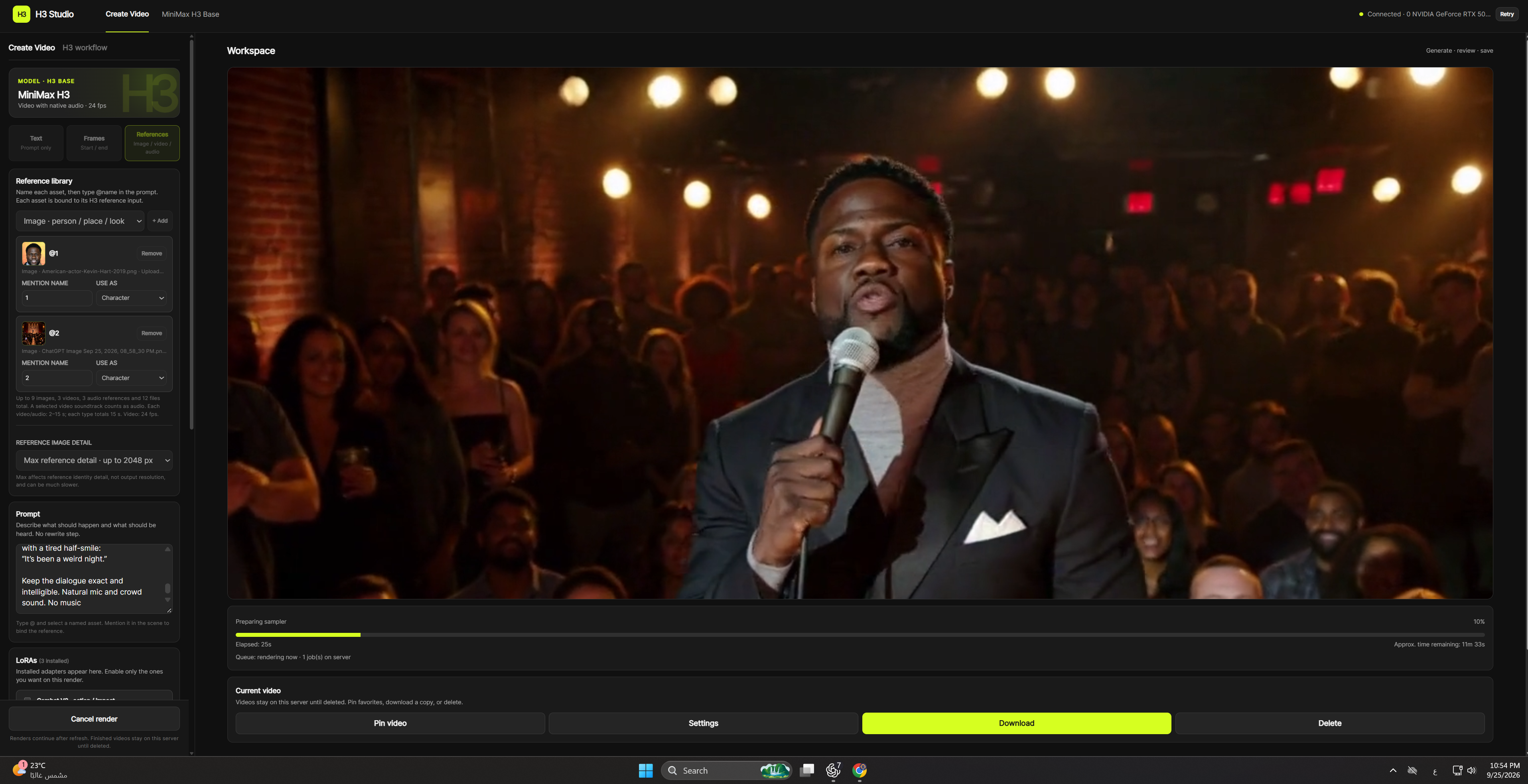Viewport: 1528px width, 784px height.
Task: Remove the @1 reference asset
Action: [152, 253]
